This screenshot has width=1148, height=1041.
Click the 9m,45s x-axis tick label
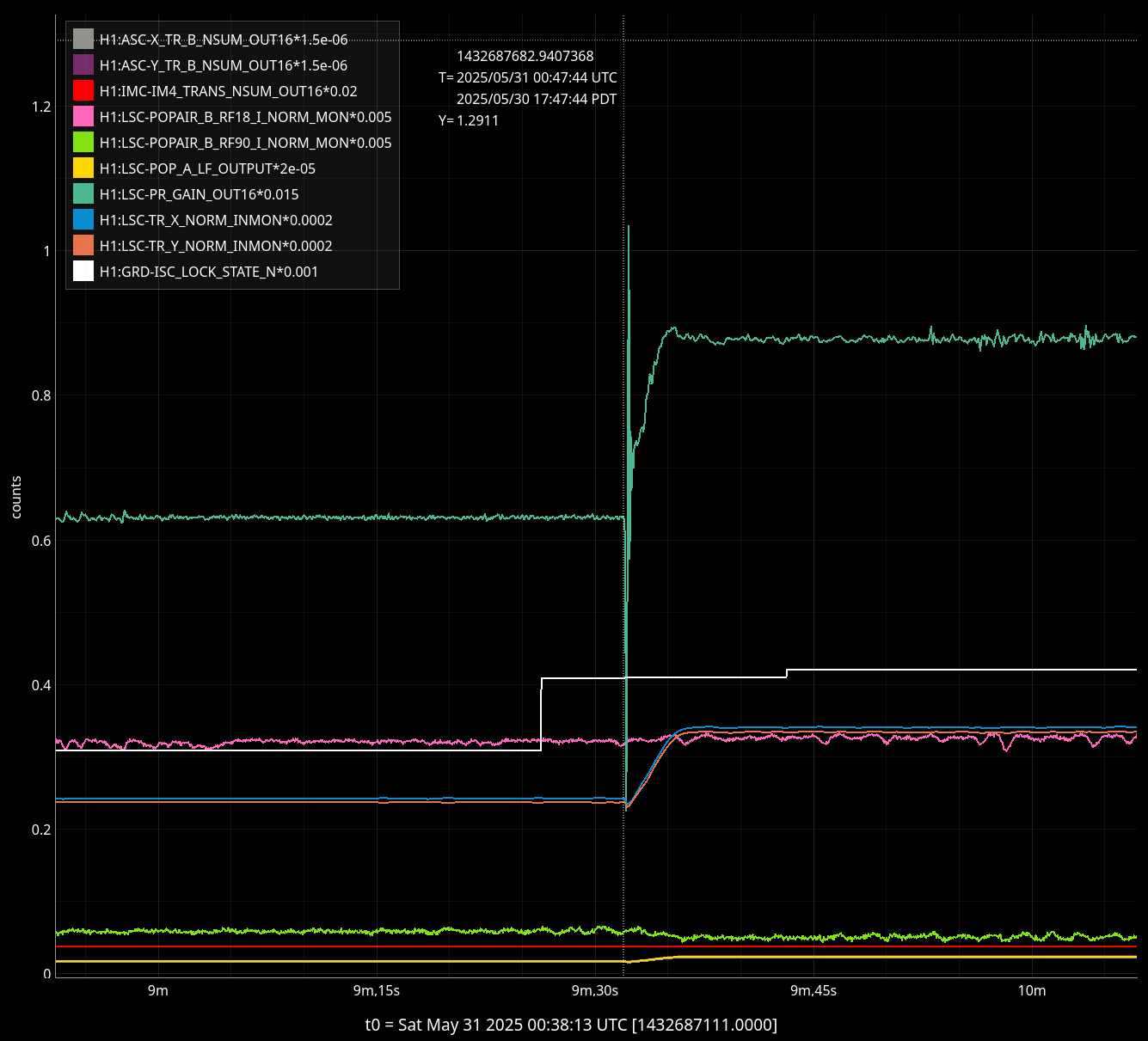pyautogui.click(x=813, y=990)
